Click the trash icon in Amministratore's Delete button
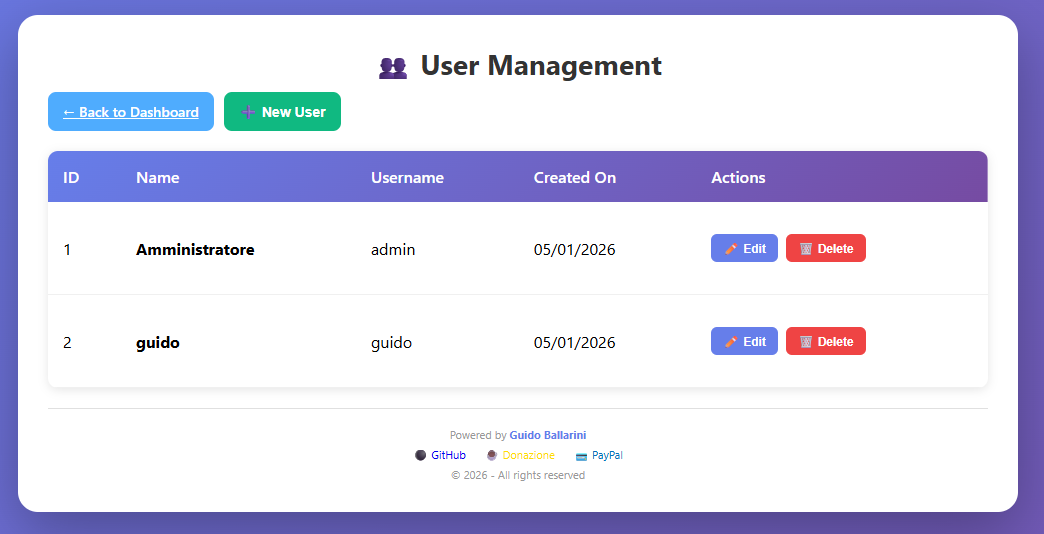Image resolution: width=1044 pixels, height=534 pixels. click(806, 248)
